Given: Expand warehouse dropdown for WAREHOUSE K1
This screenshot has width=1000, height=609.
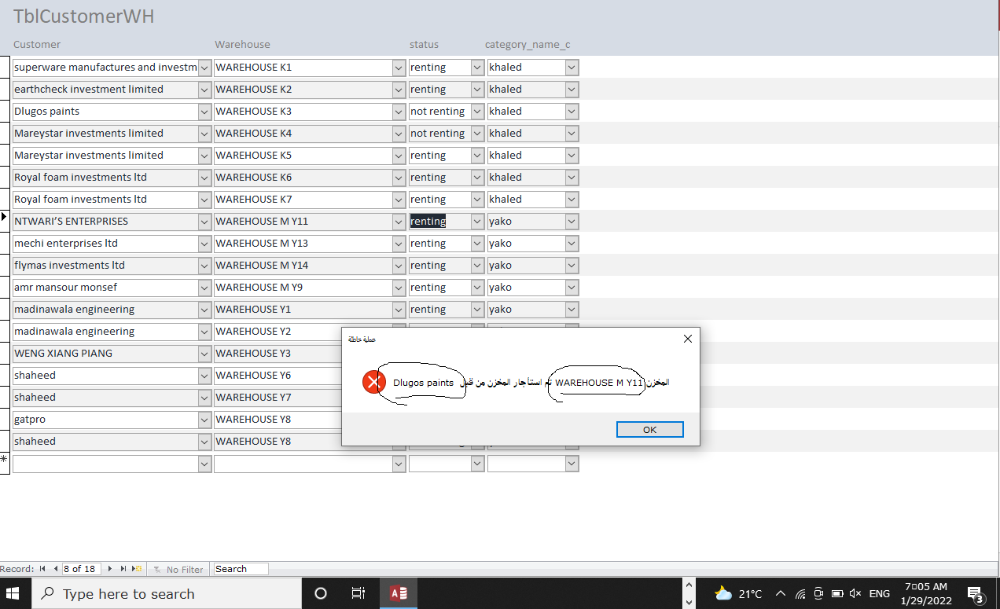Looking at the screenshot, I should click(399, 68).
